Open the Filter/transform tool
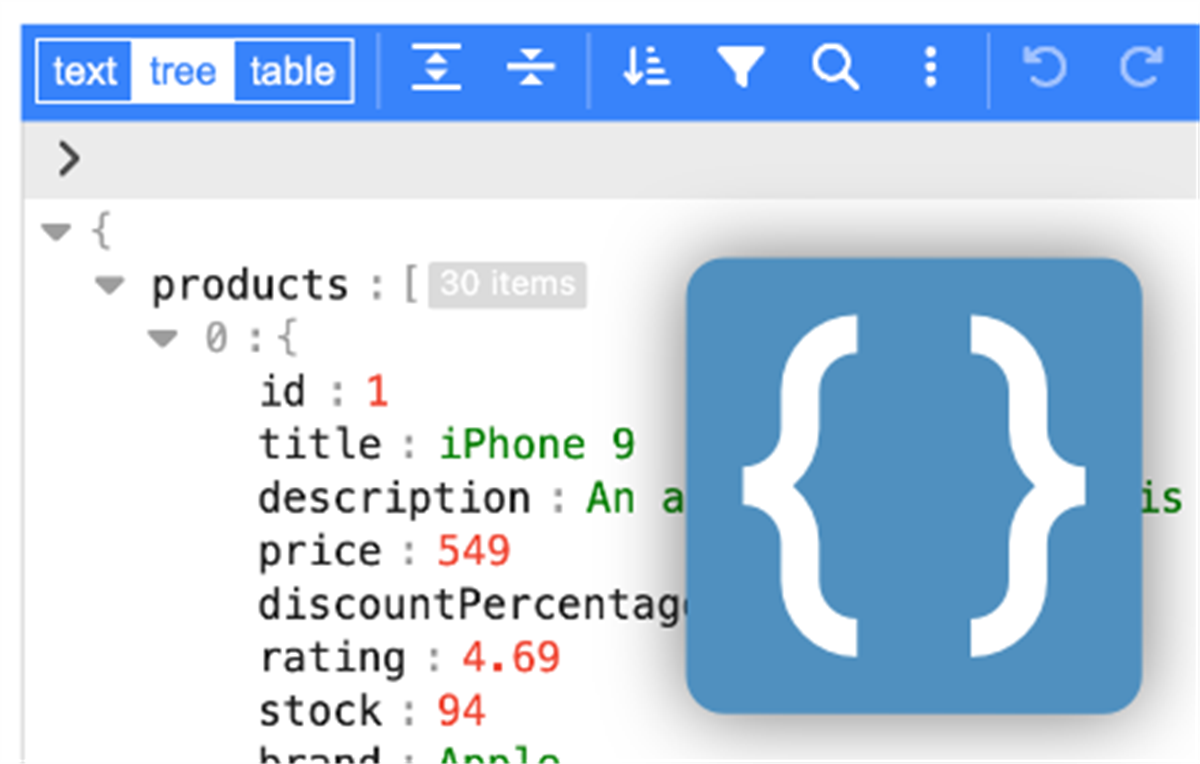The height and width of the screenshot is (764, 1200). click(x=740, y=69)
